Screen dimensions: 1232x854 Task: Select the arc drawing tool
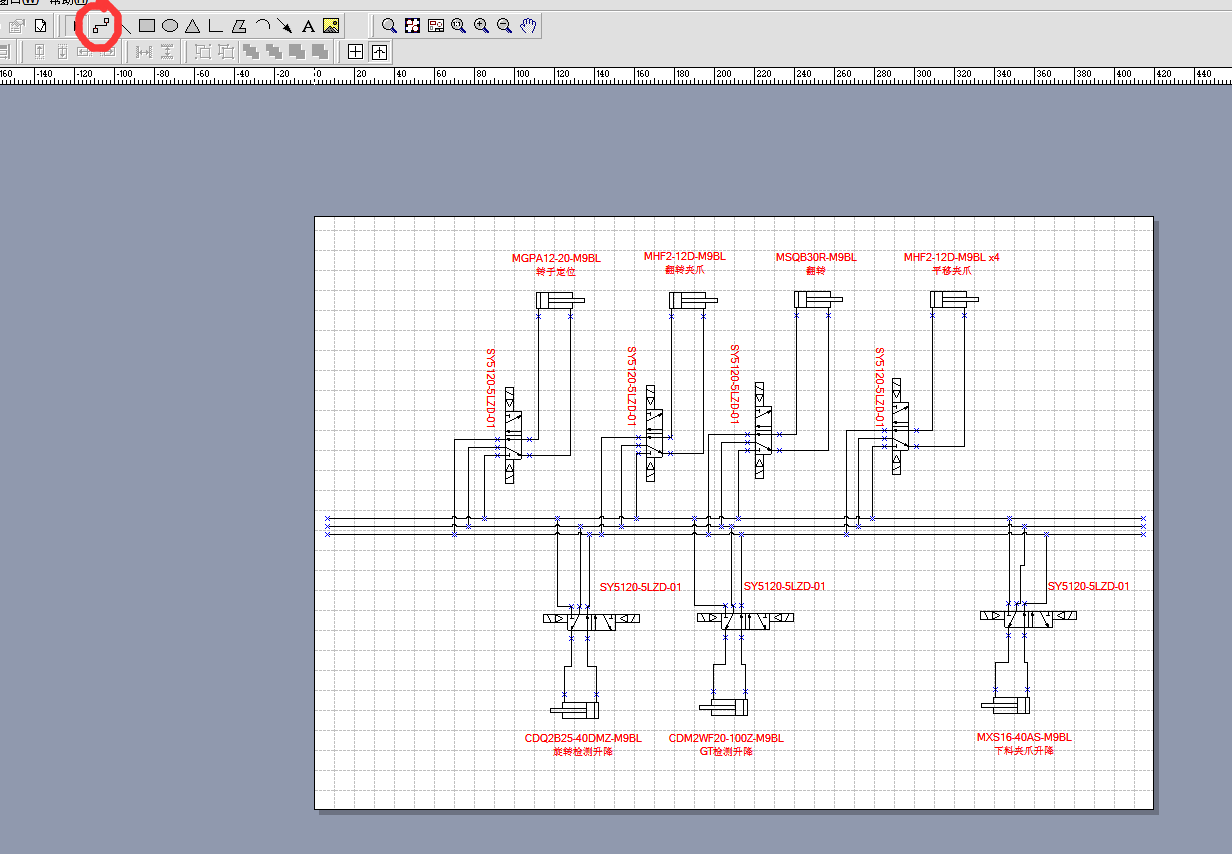[262, 26]
